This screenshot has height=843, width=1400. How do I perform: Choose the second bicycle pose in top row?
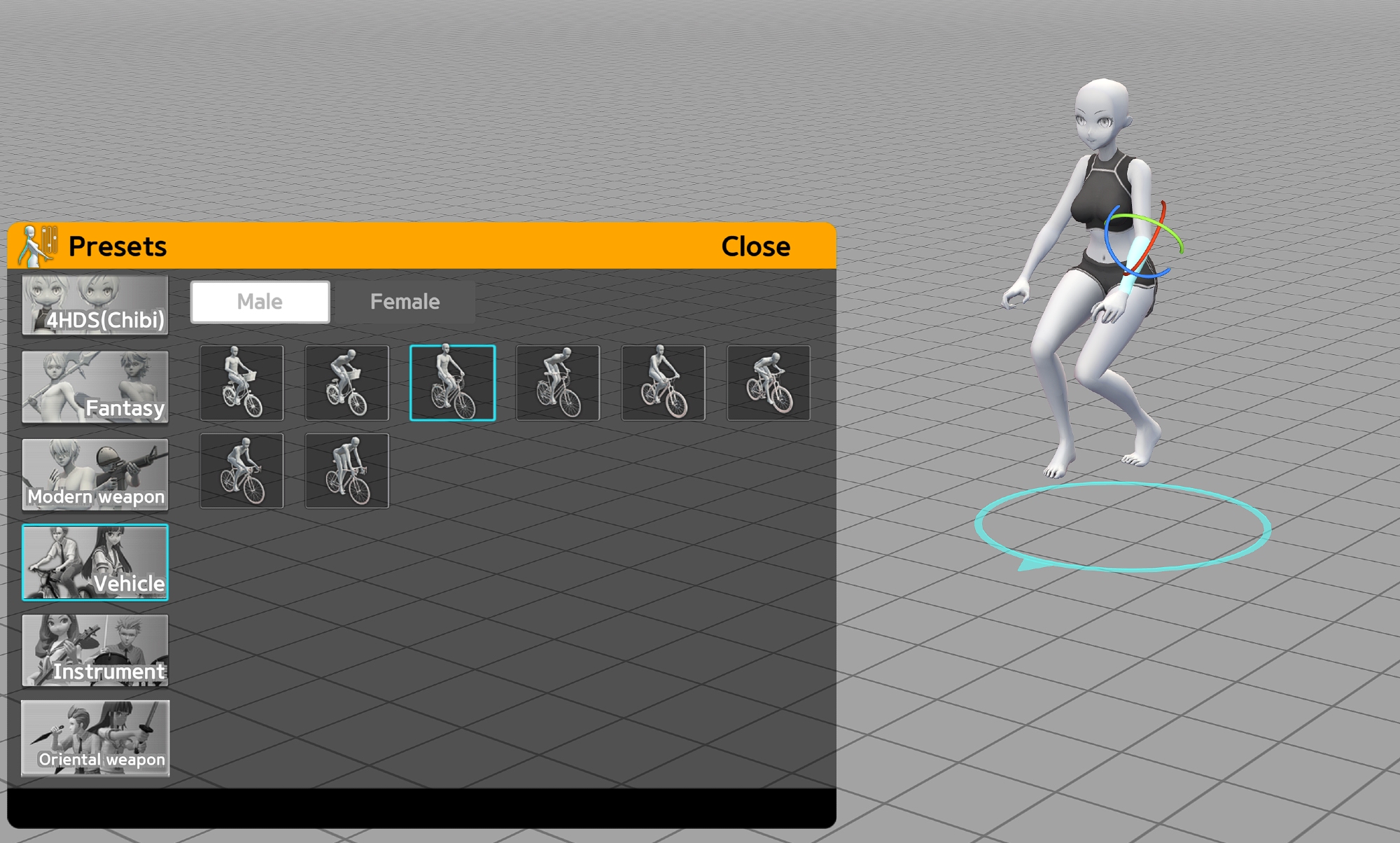[347, 383]
